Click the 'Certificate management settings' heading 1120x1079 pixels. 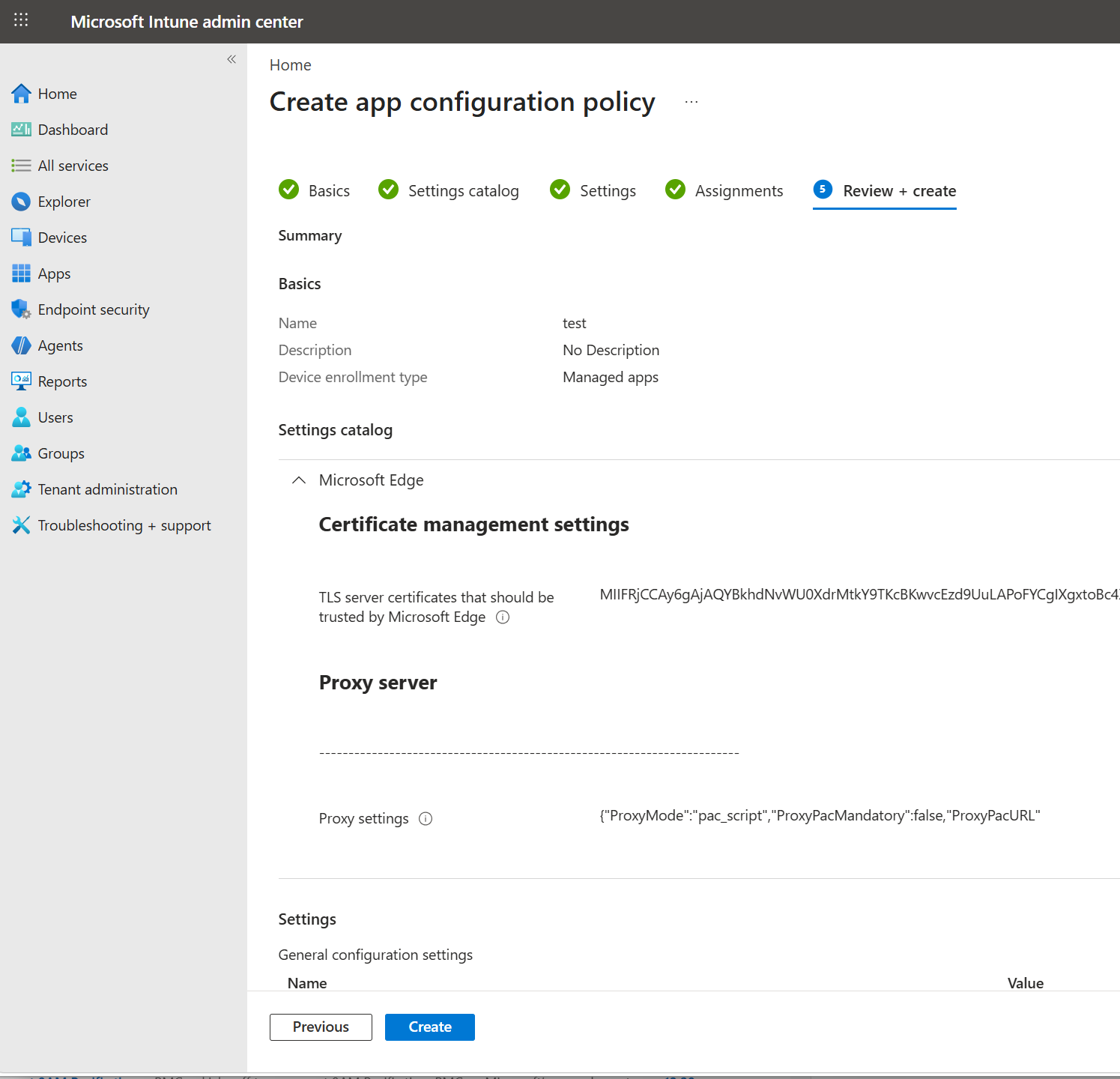473,525
